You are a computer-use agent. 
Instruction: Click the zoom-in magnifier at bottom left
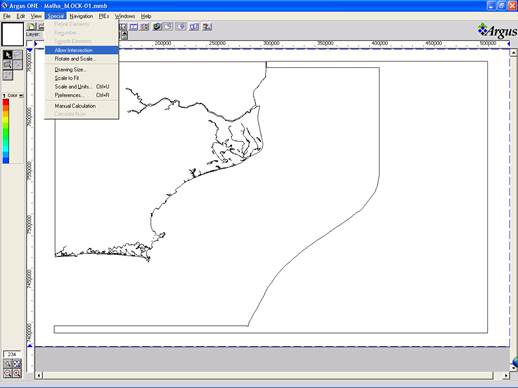pos(17,373)
